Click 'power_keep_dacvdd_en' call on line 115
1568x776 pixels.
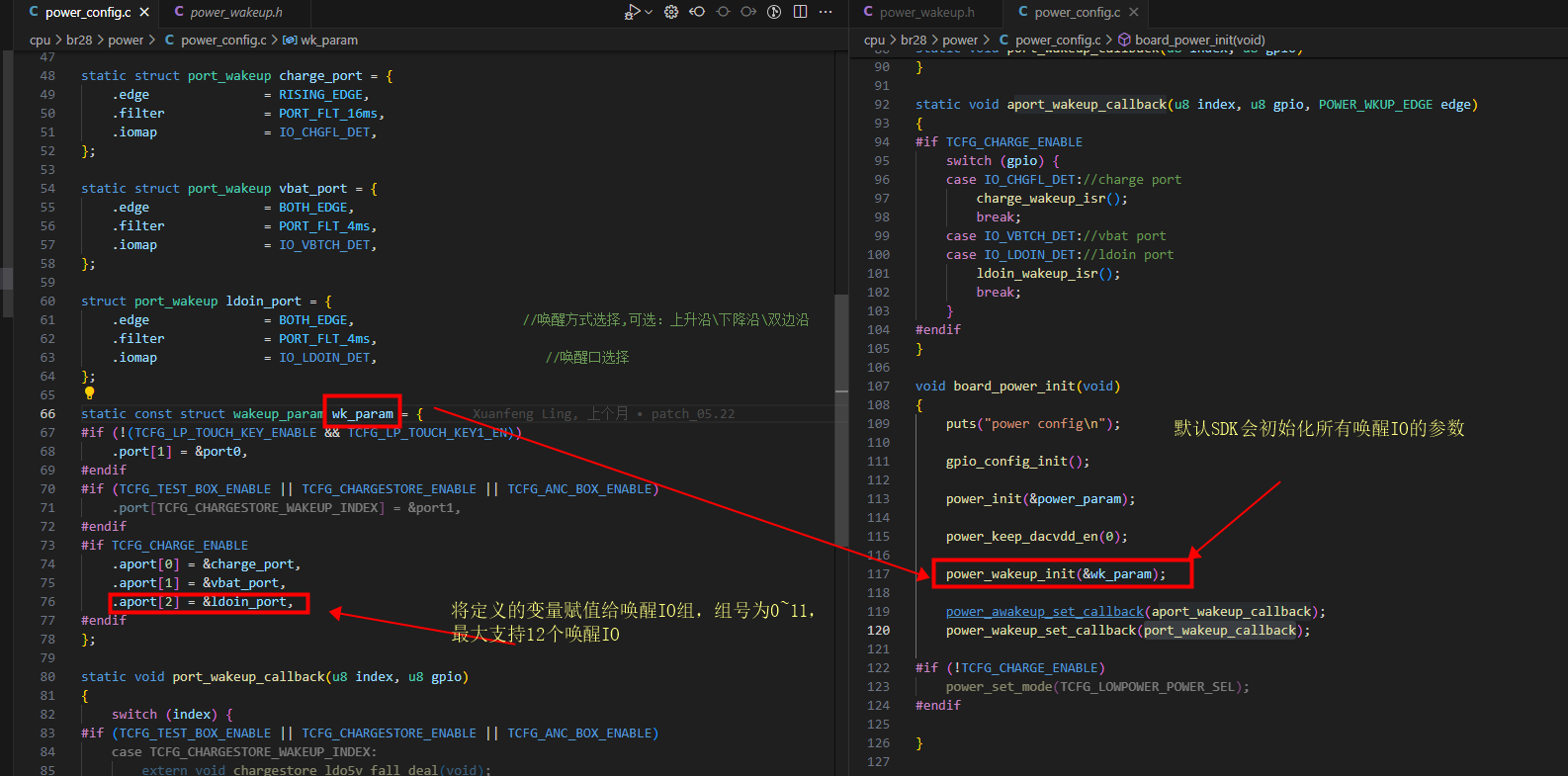[x=1022, y=537]
